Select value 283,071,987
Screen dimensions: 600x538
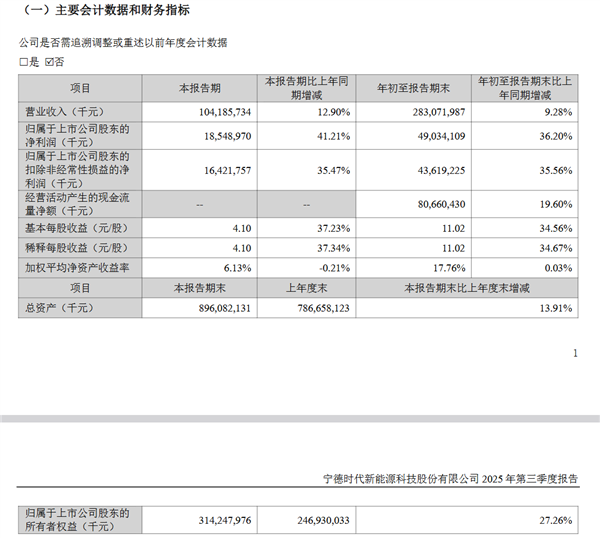point(439,112)
